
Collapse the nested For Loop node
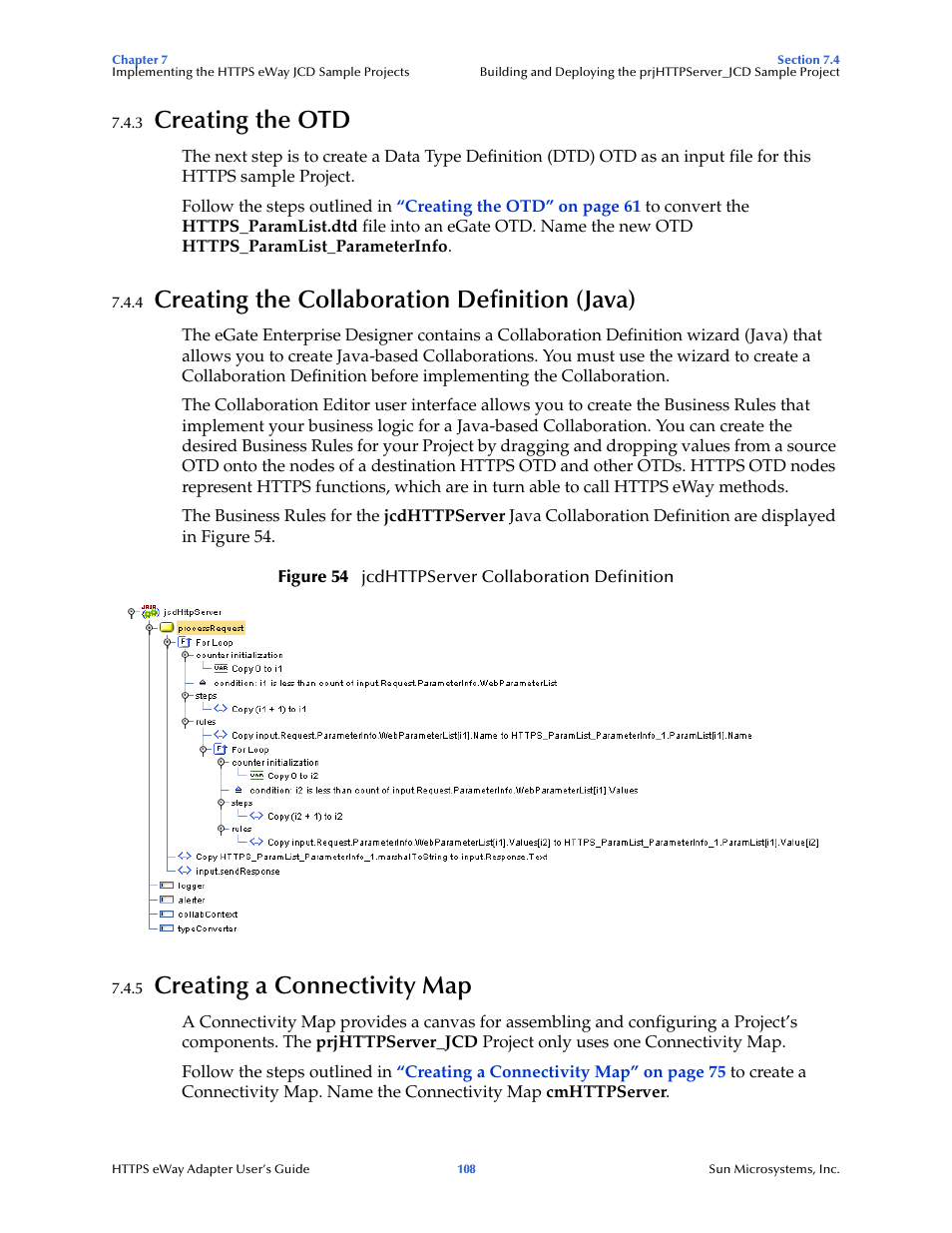coord(203,749)
